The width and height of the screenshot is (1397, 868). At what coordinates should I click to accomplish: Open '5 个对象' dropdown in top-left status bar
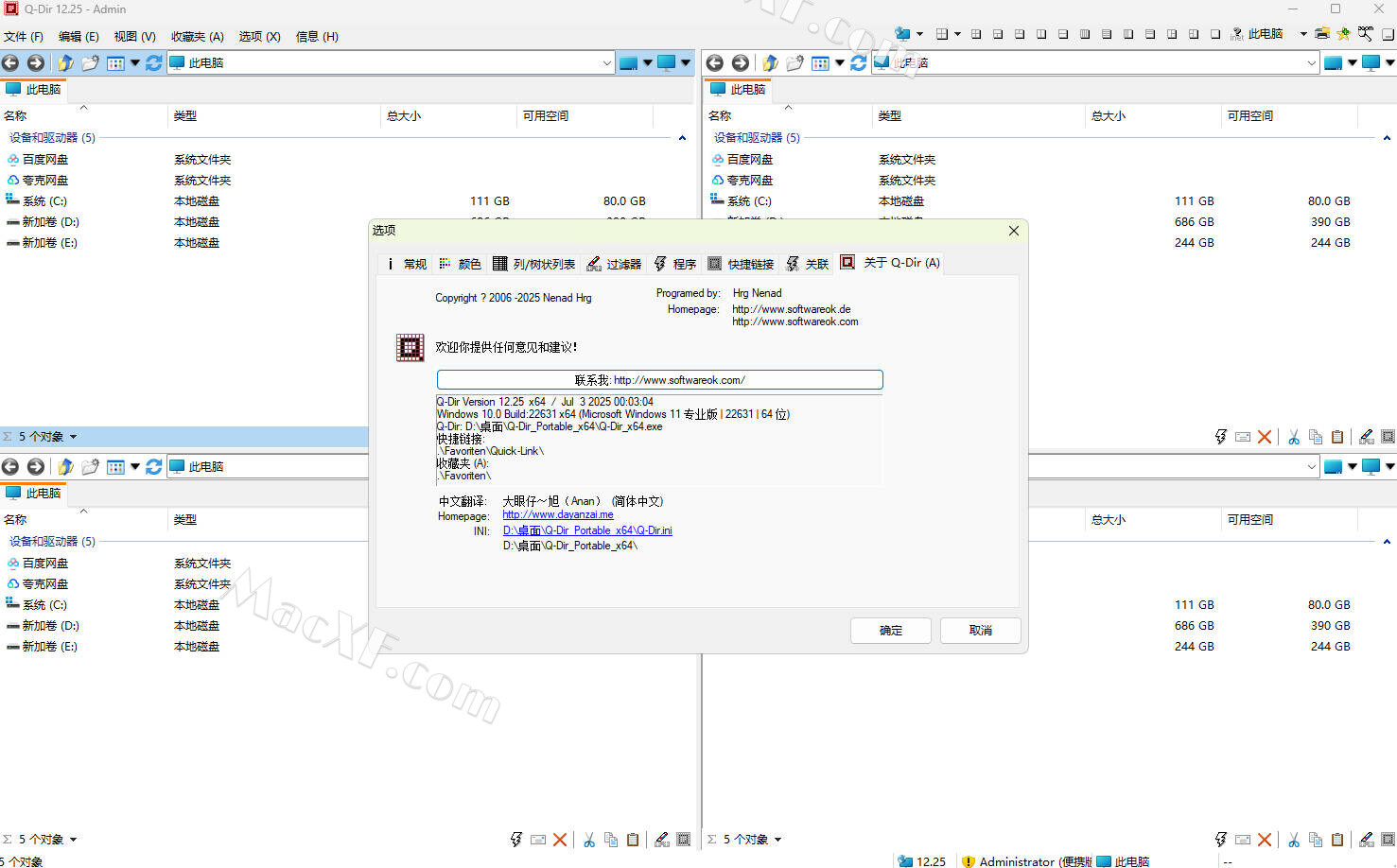tap(73, 437)
